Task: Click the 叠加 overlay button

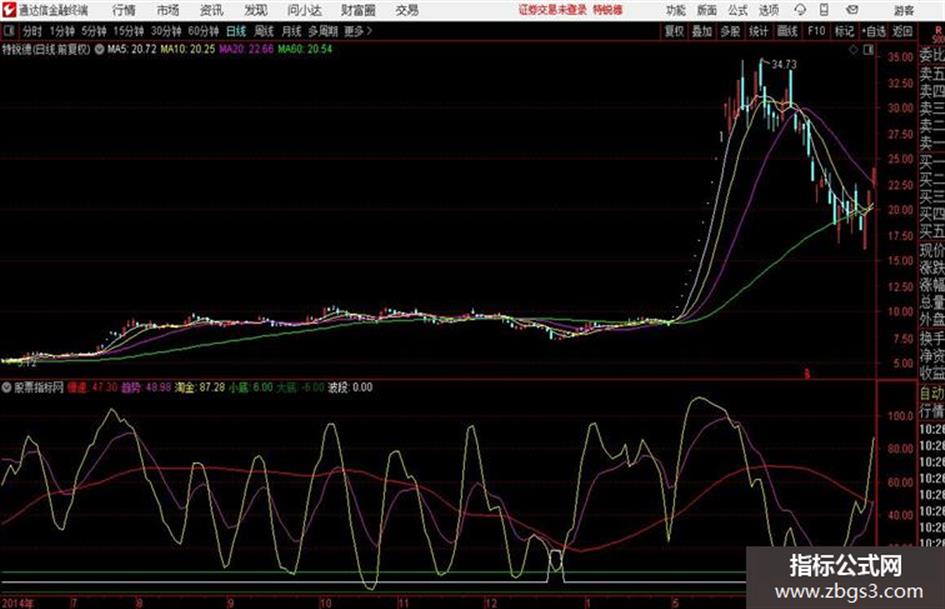Action: [702, 31]
